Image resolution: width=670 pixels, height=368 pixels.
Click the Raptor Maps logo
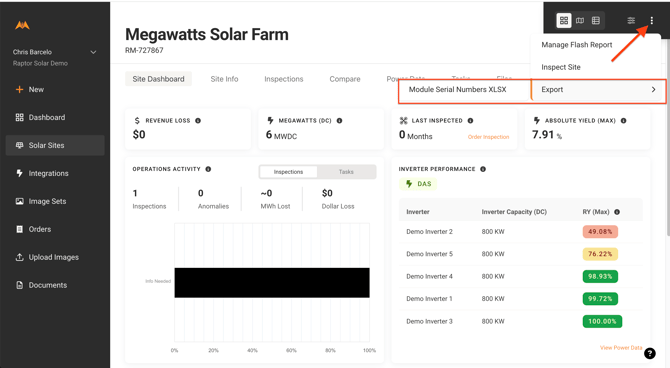click(x=22, y=25)
